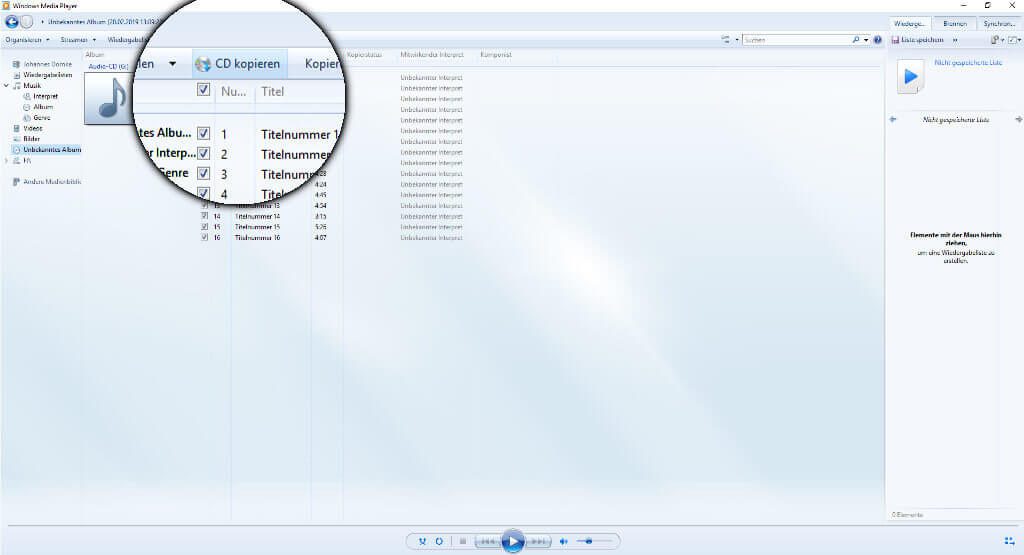Sort by the Komponist column header
The height and width of the screenshot is (555, 1024).
point(496,55)
